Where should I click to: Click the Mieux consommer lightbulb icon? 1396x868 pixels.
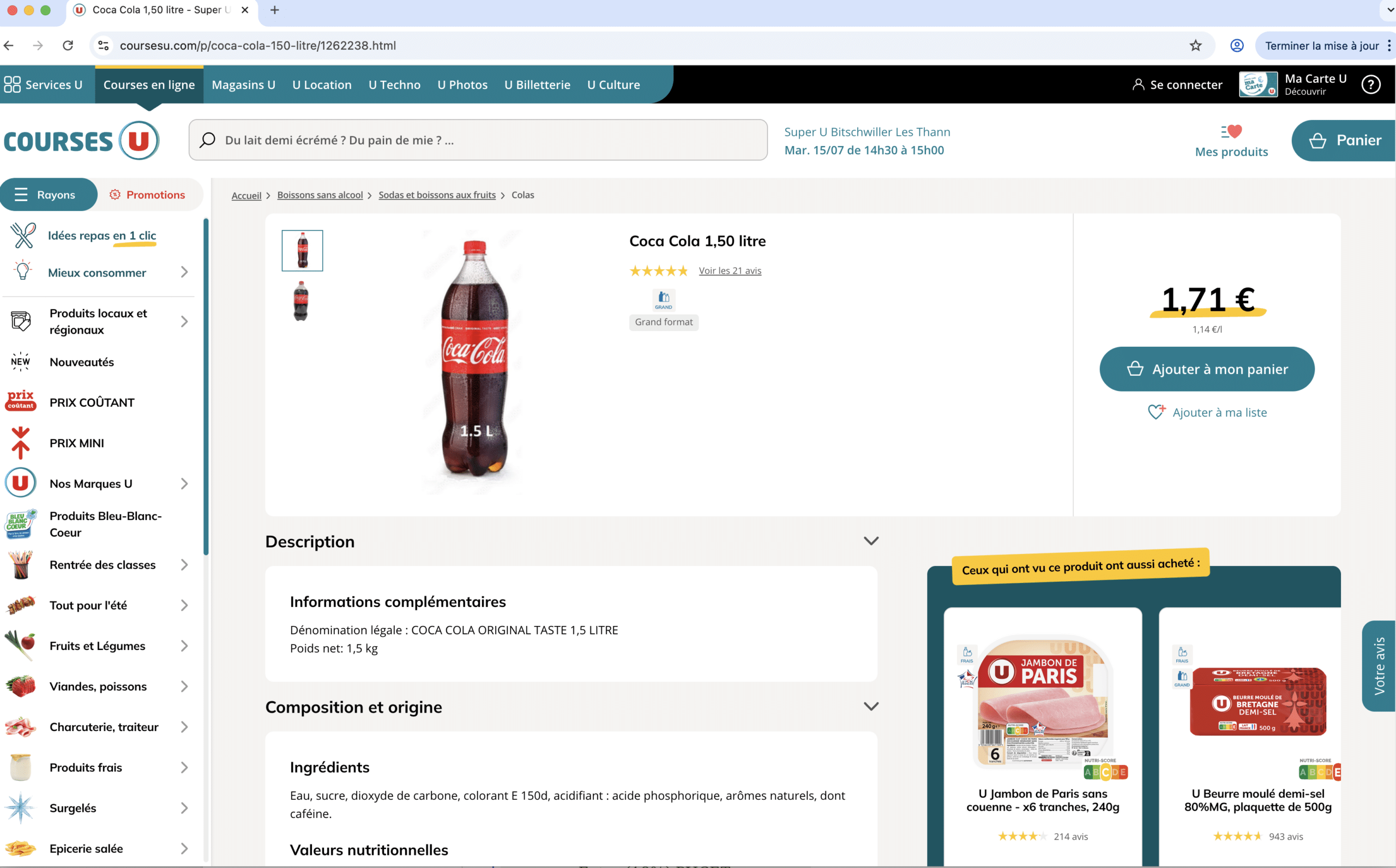[x=23, y=270]
